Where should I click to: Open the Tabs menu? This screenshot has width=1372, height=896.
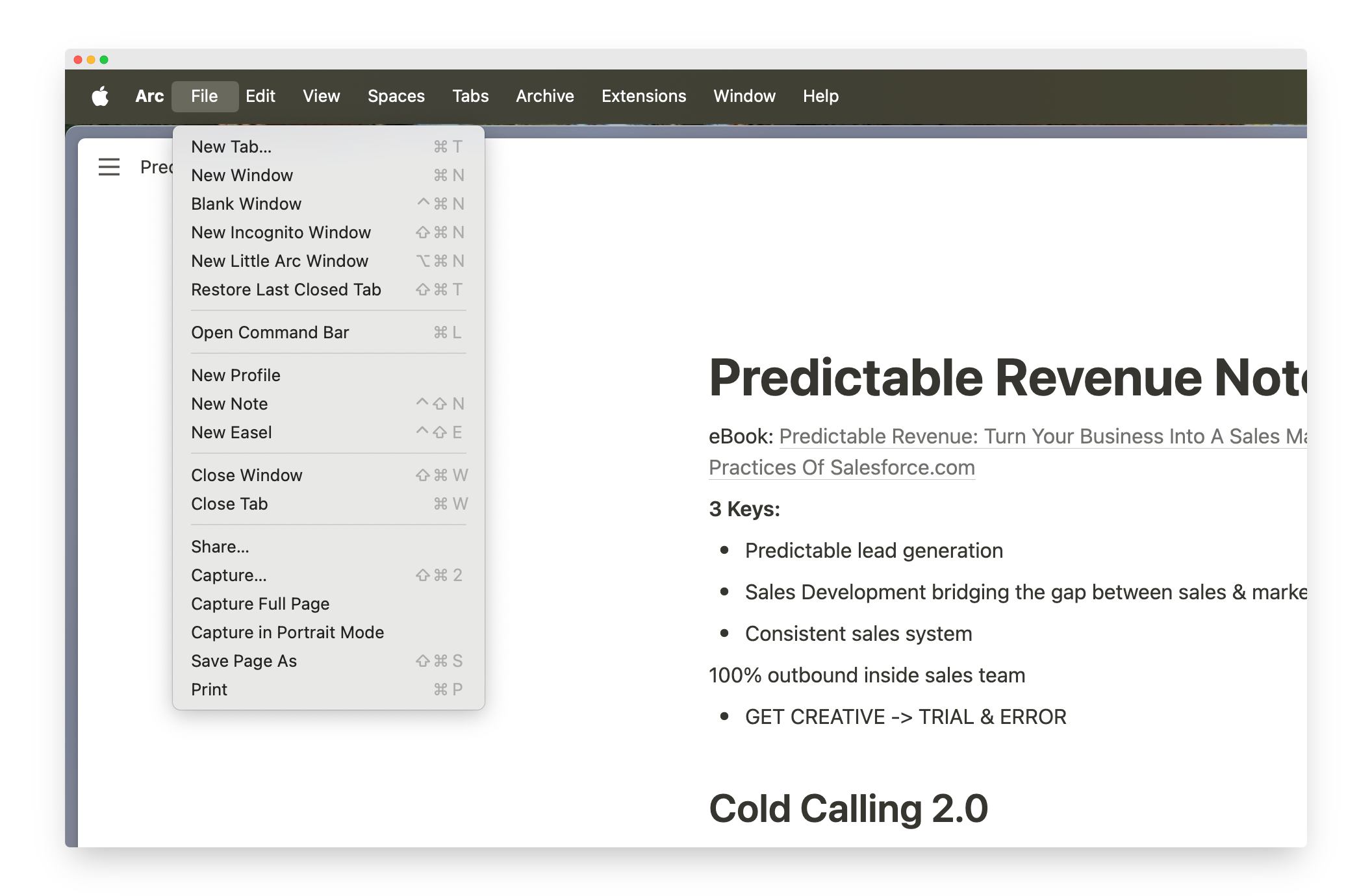click(x=470, y=96)
